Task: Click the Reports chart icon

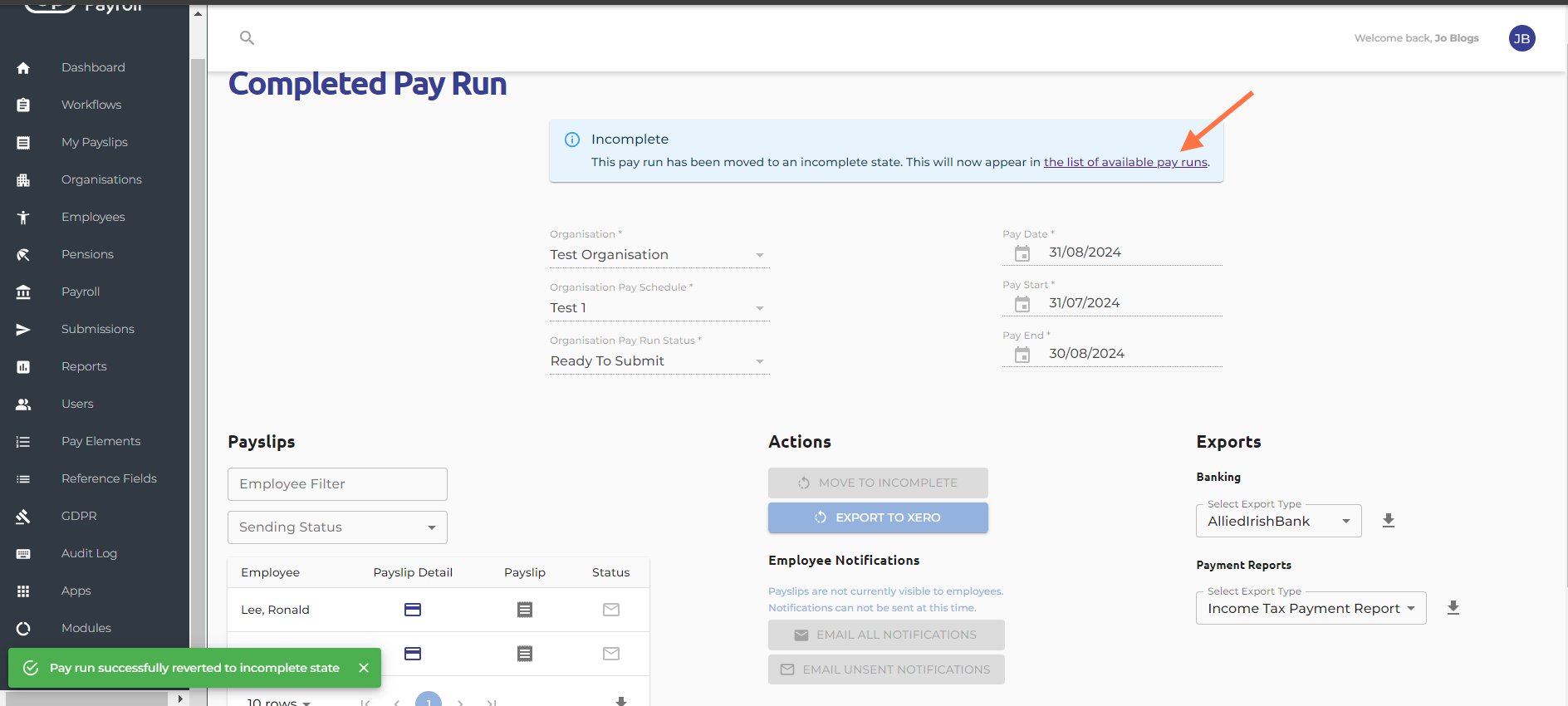Action: click(23, 367)
